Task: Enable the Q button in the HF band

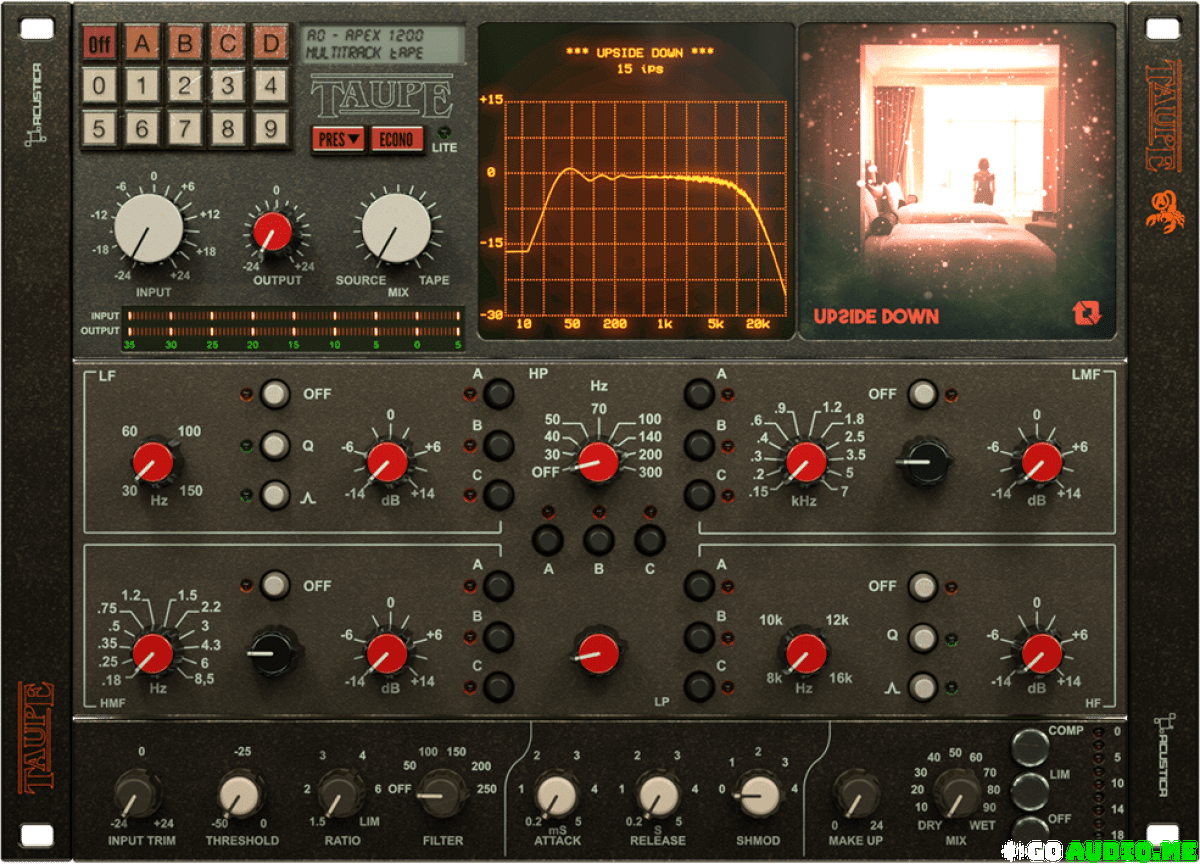Action: [922, 637]
